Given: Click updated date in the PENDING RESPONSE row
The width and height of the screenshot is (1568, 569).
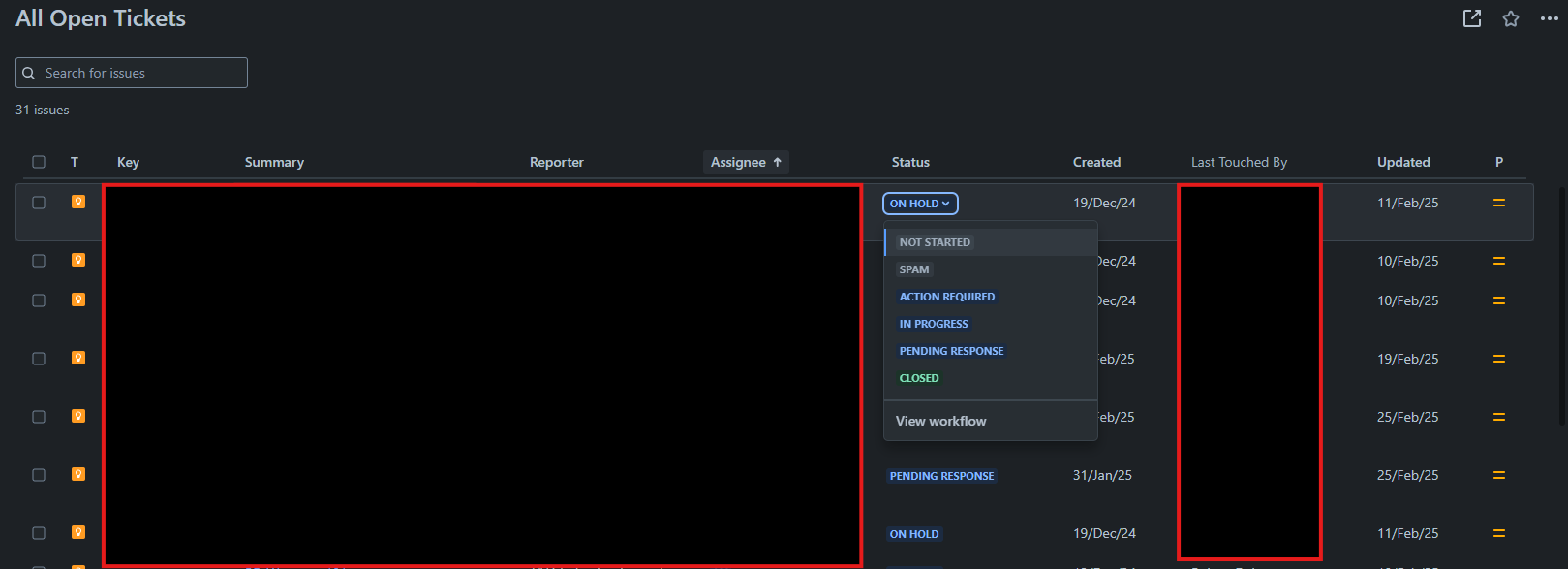Looking at the screenshot, I should [x=1408, y=475].
